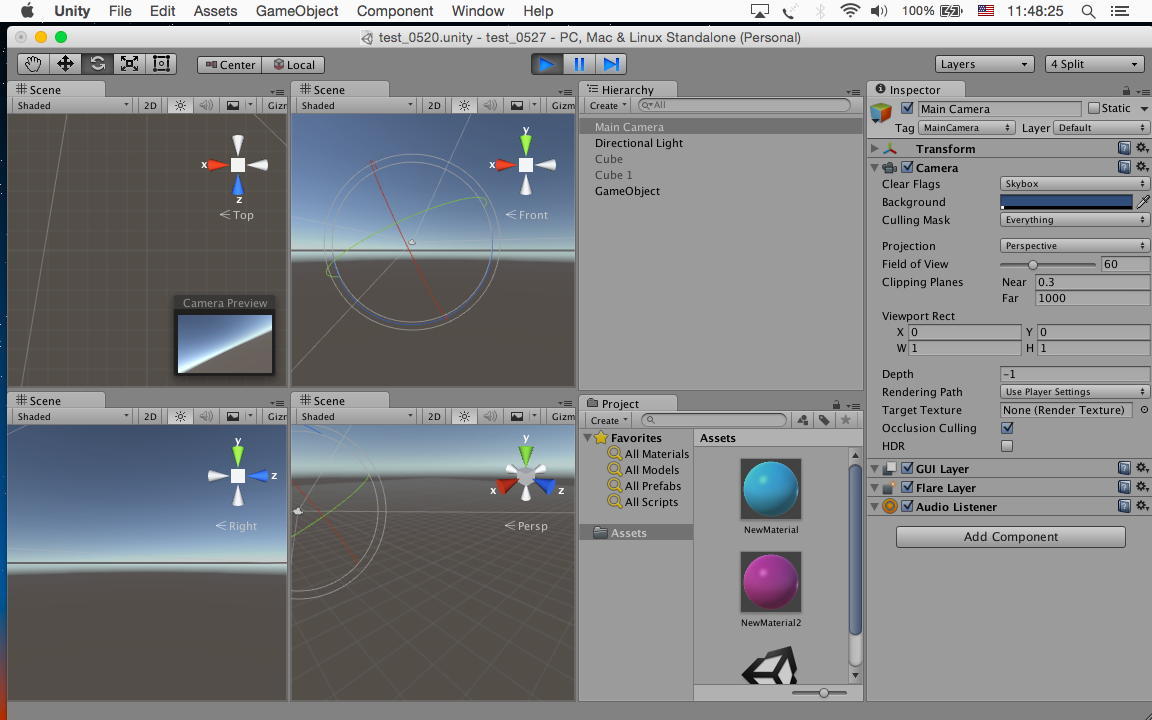This screenshot has height=720, width=1152.
Task: Toggle the Center pivot button
Action: coord(228,64)
